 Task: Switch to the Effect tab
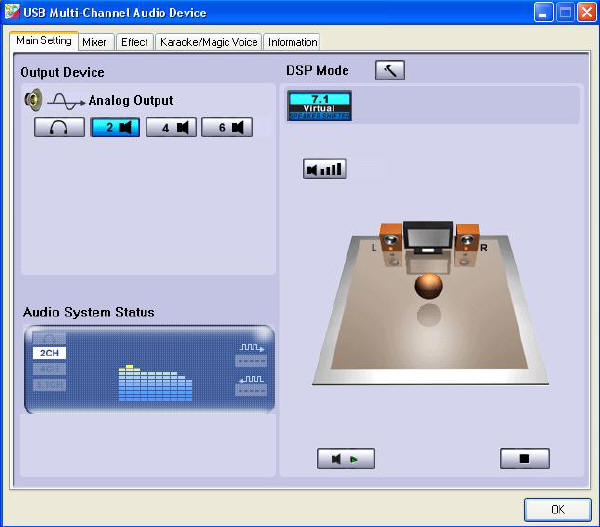[x=134, y=42]
